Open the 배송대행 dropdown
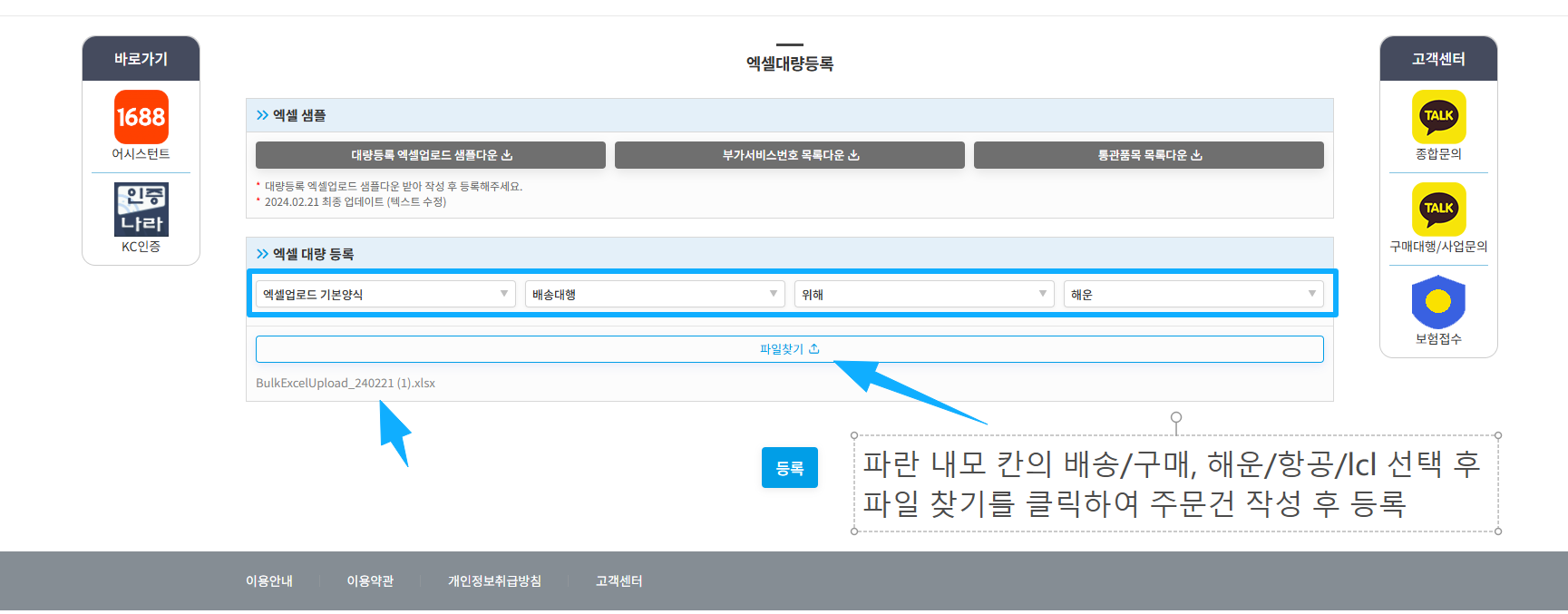1568x614 pixels. pyautogui.click(x=654, y=294)
